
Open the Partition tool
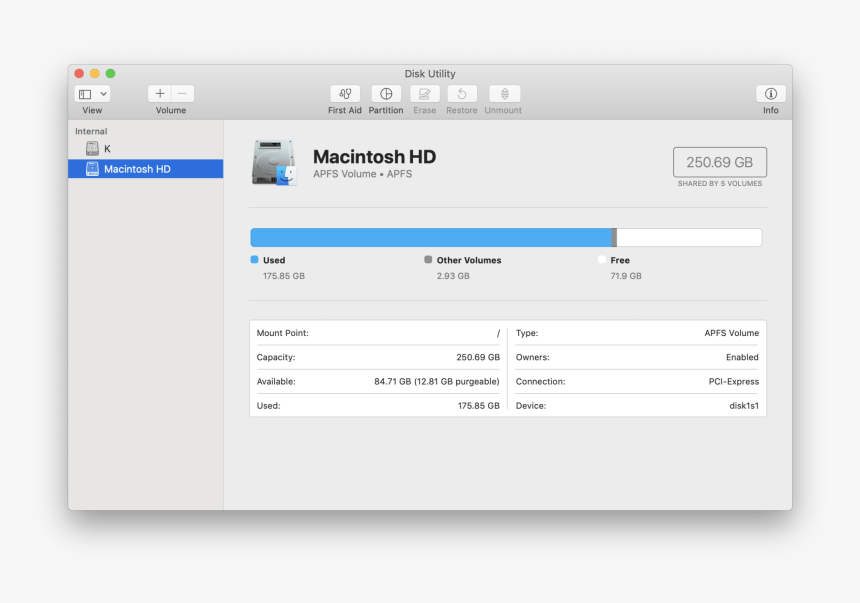tap(386, 97)
